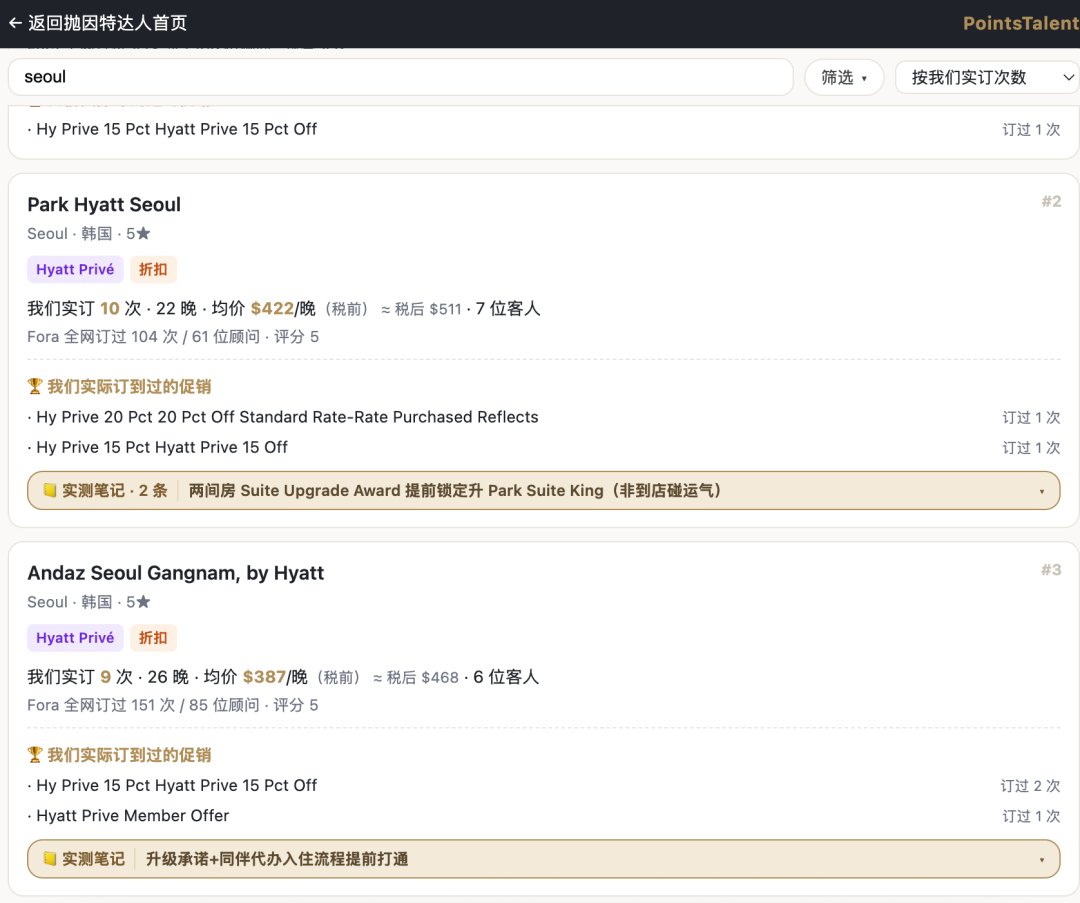Open the PointsTalent brand logo

[1021, 23]
